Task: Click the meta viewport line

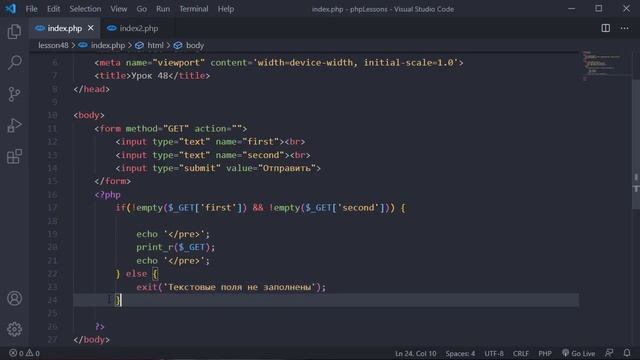Action: pos(279,62)
